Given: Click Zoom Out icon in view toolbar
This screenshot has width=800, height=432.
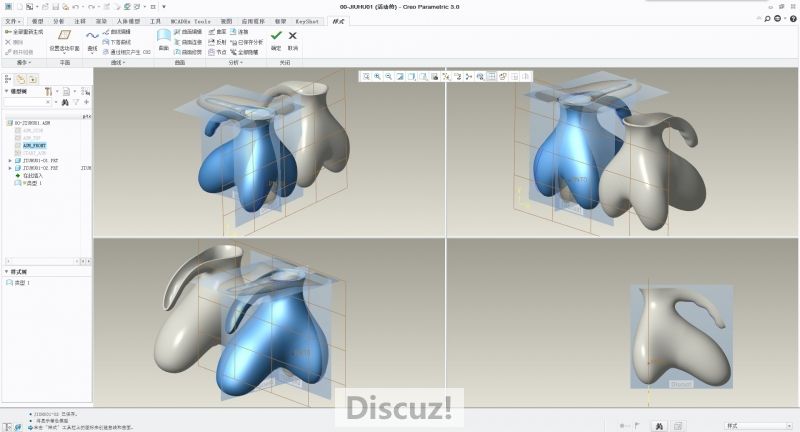Looking at the screenshot, I should click(x=388, y=77).
